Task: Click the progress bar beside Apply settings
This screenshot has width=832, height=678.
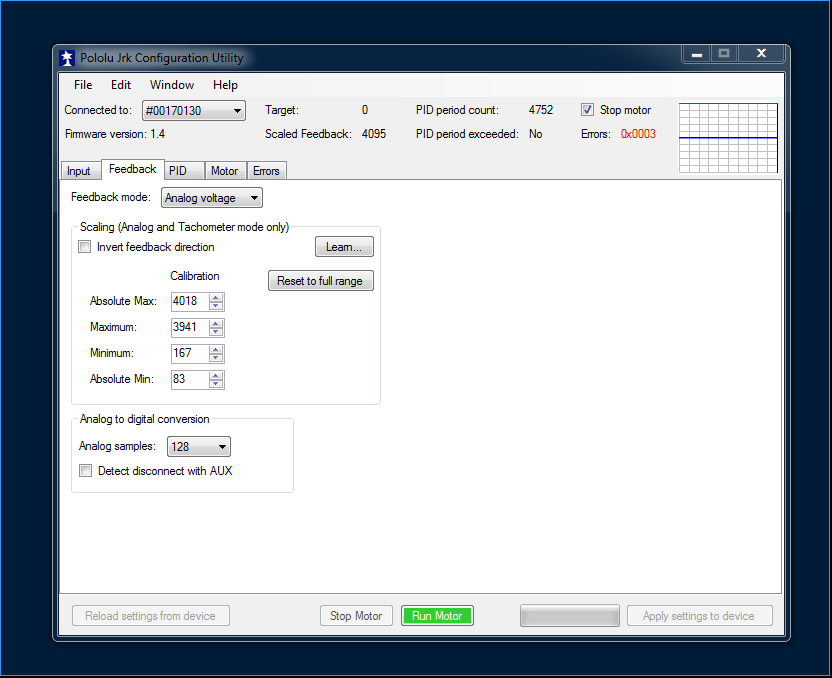Action: click(x=570, y=616)
